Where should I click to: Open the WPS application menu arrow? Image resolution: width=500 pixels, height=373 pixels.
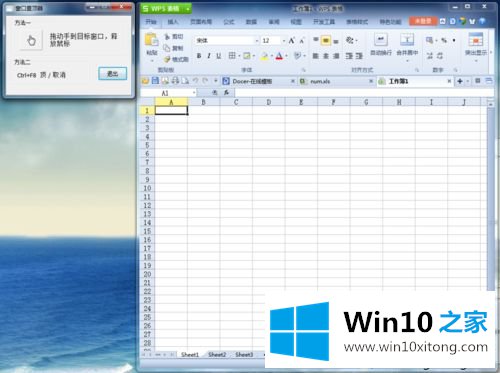[x=188, y=9]
